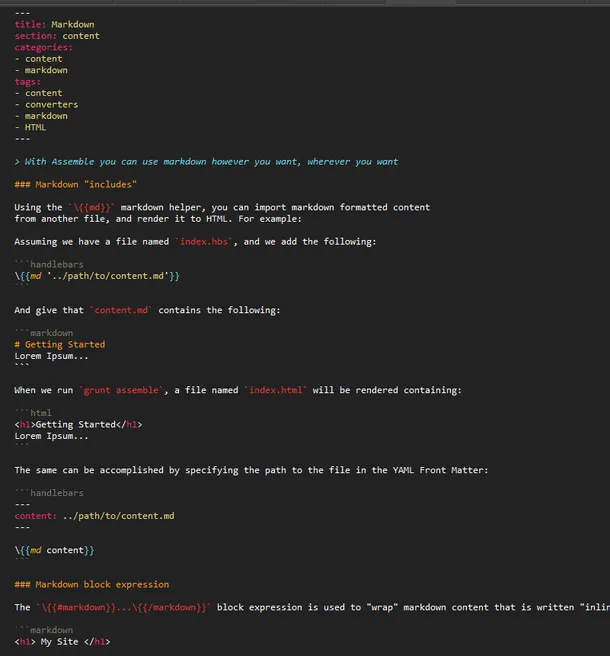Viewport: 610px width, 656px height.
Task: Select the 'tags:' key
Action: click(28, 82)
